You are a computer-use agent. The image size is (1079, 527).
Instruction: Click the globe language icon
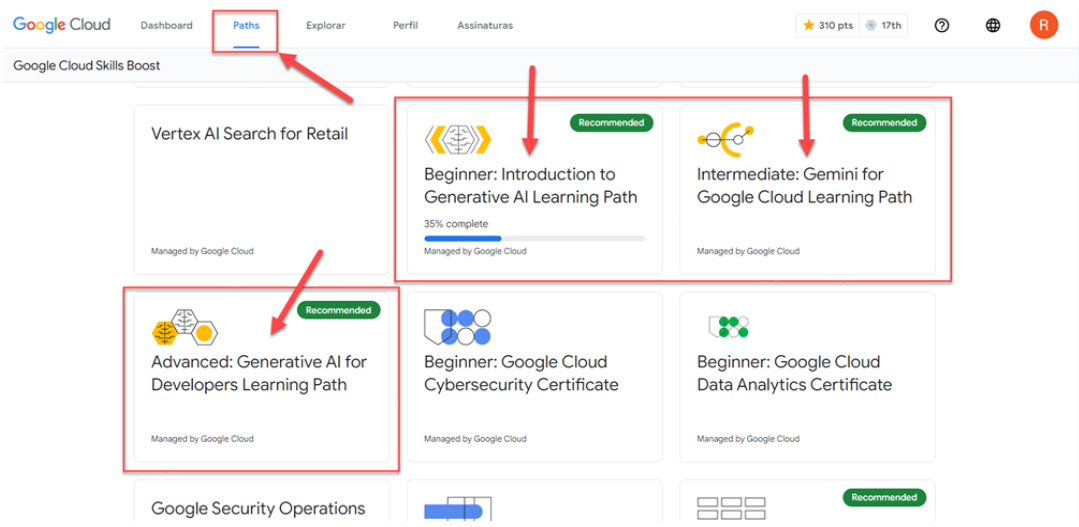[992, 25]
